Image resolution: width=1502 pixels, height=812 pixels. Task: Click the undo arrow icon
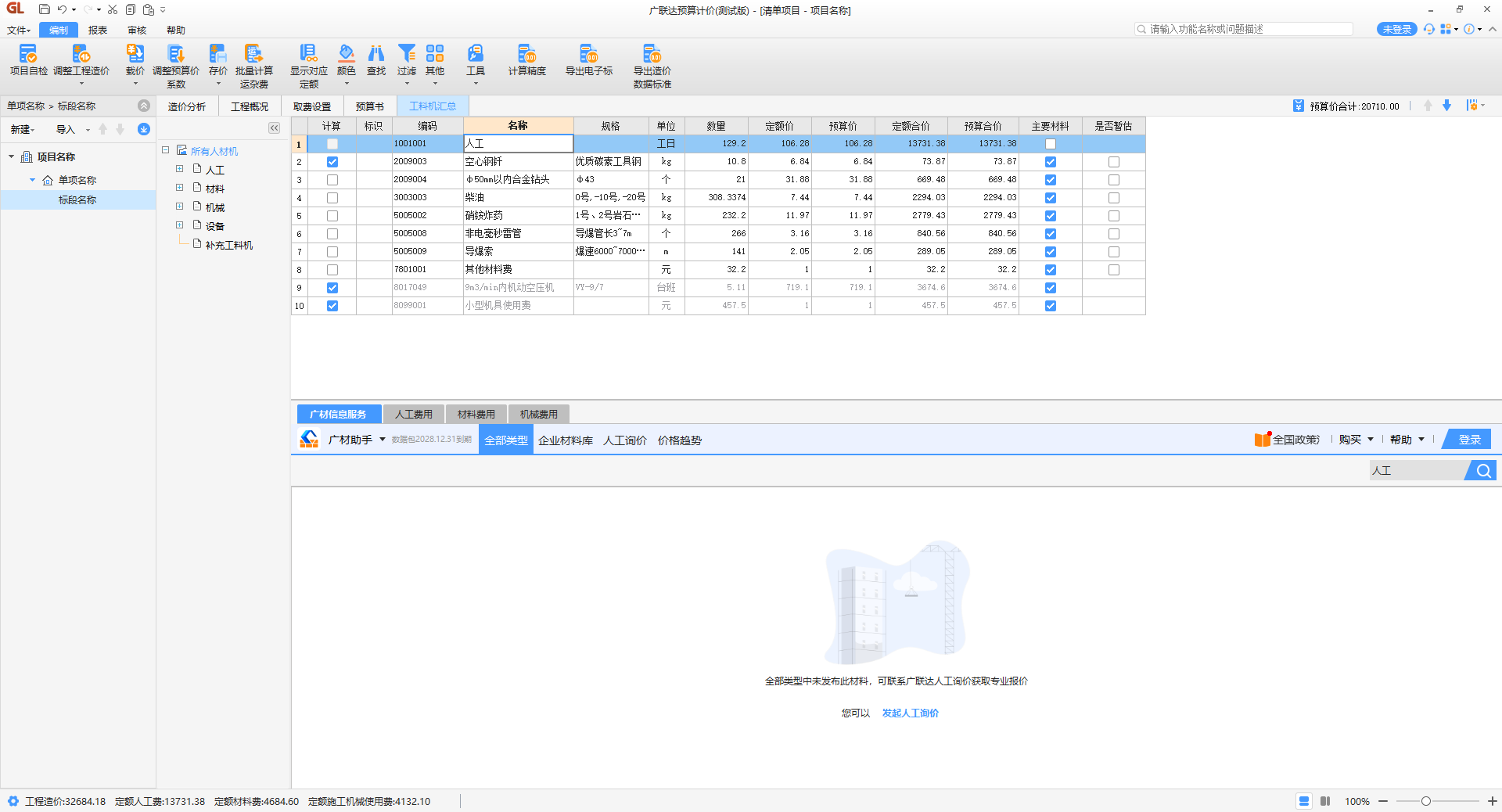[62, 9]
